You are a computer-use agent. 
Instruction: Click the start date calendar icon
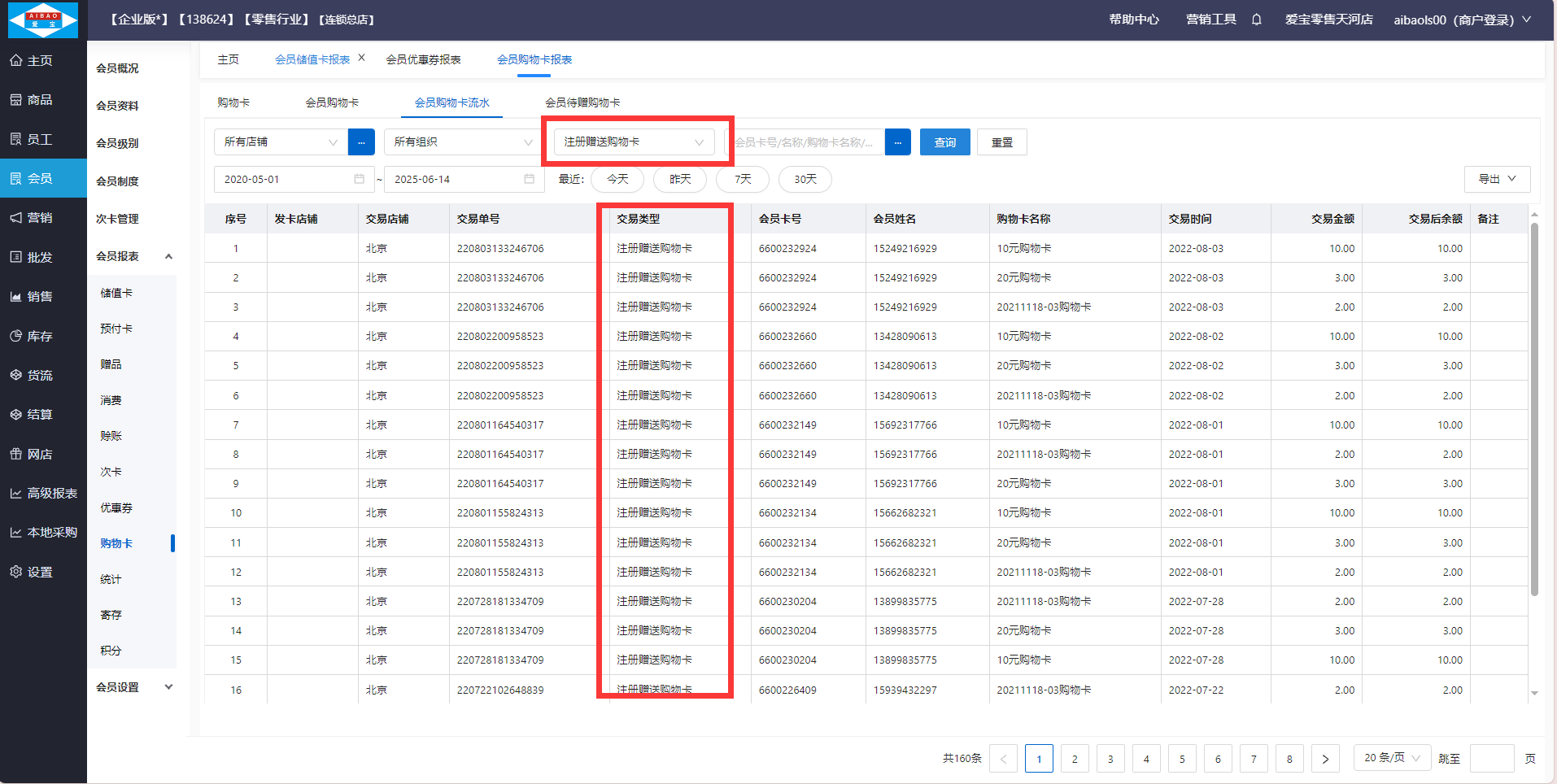pos(359,179)
